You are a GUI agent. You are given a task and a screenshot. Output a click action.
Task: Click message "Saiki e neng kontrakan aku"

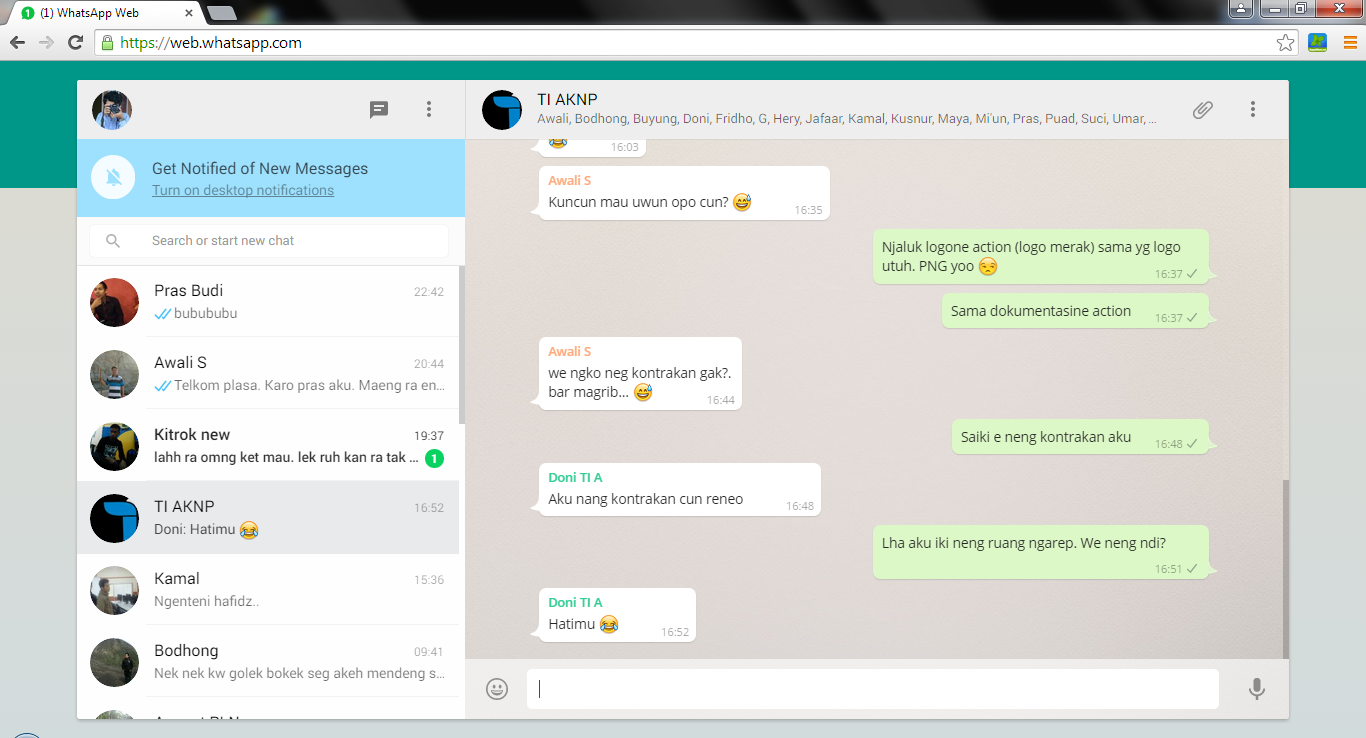pyautogui.click(x=1080, y=437)
